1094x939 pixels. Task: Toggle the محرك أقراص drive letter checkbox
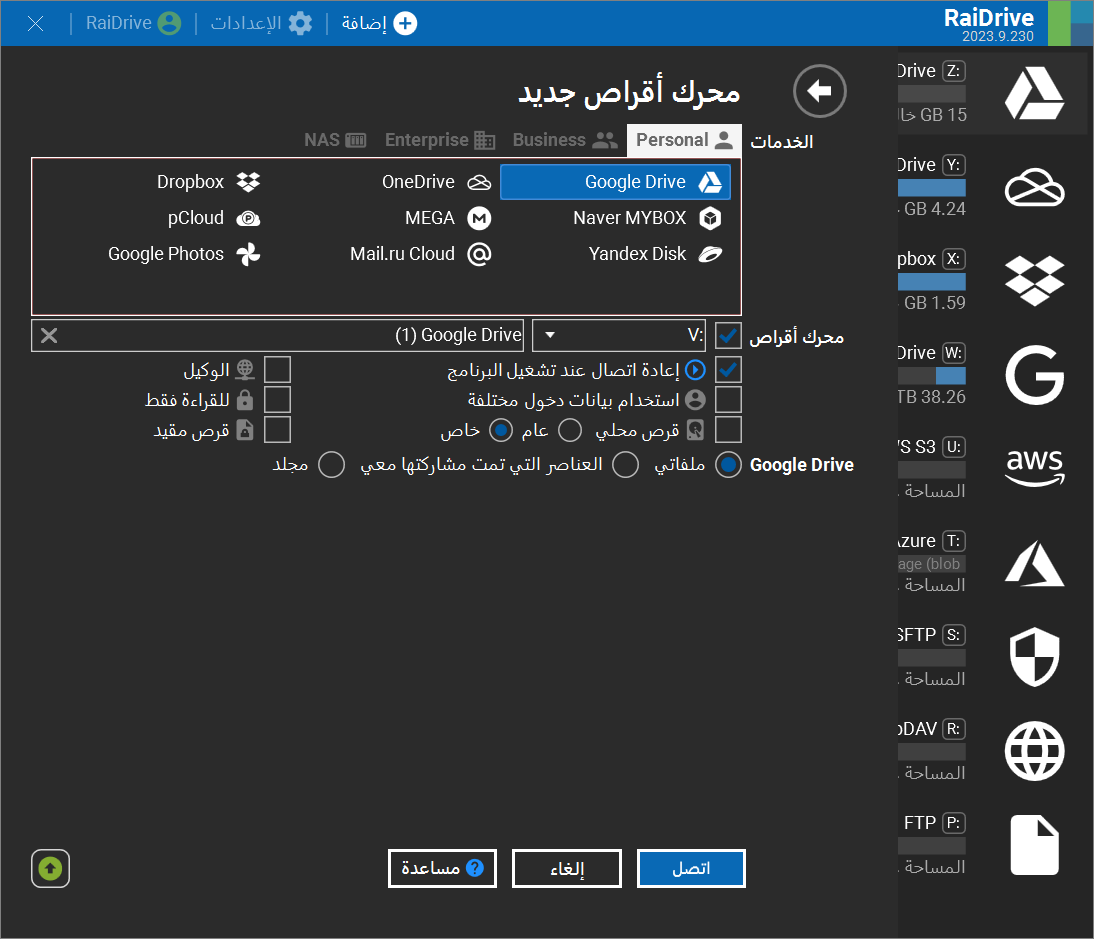point(728,336)
